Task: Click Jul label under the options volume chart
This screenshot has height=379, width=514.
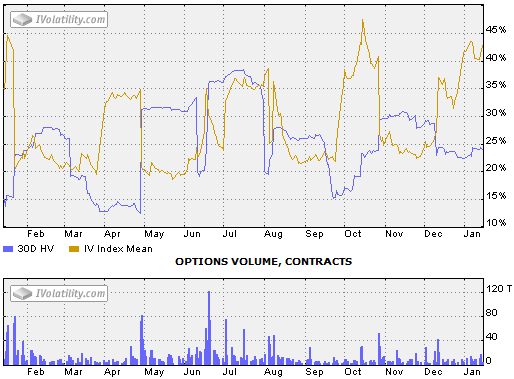Action: click(230, 372)
